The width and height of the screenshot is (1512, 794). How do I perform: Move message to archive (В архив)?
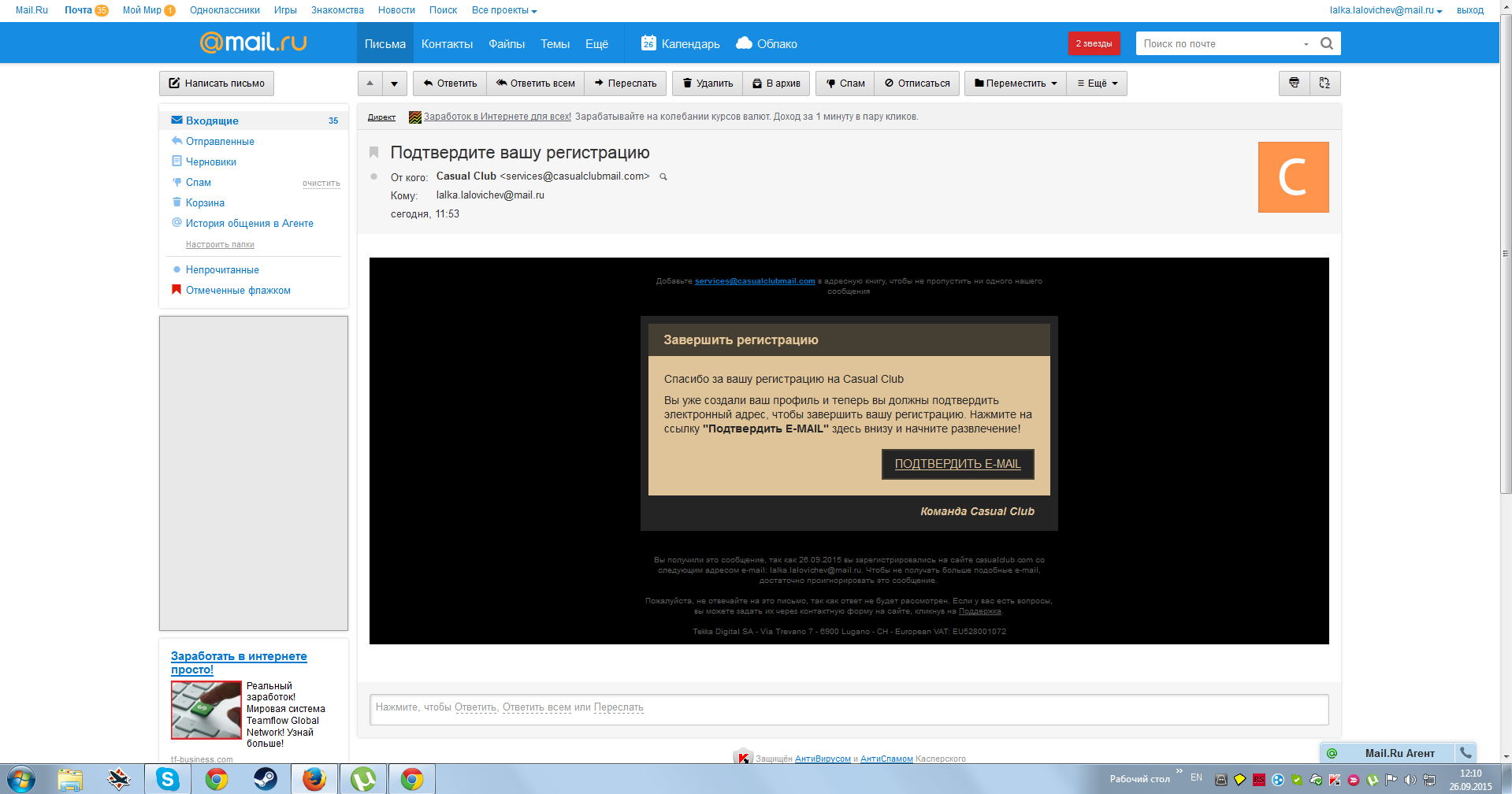tap(776, 83)
